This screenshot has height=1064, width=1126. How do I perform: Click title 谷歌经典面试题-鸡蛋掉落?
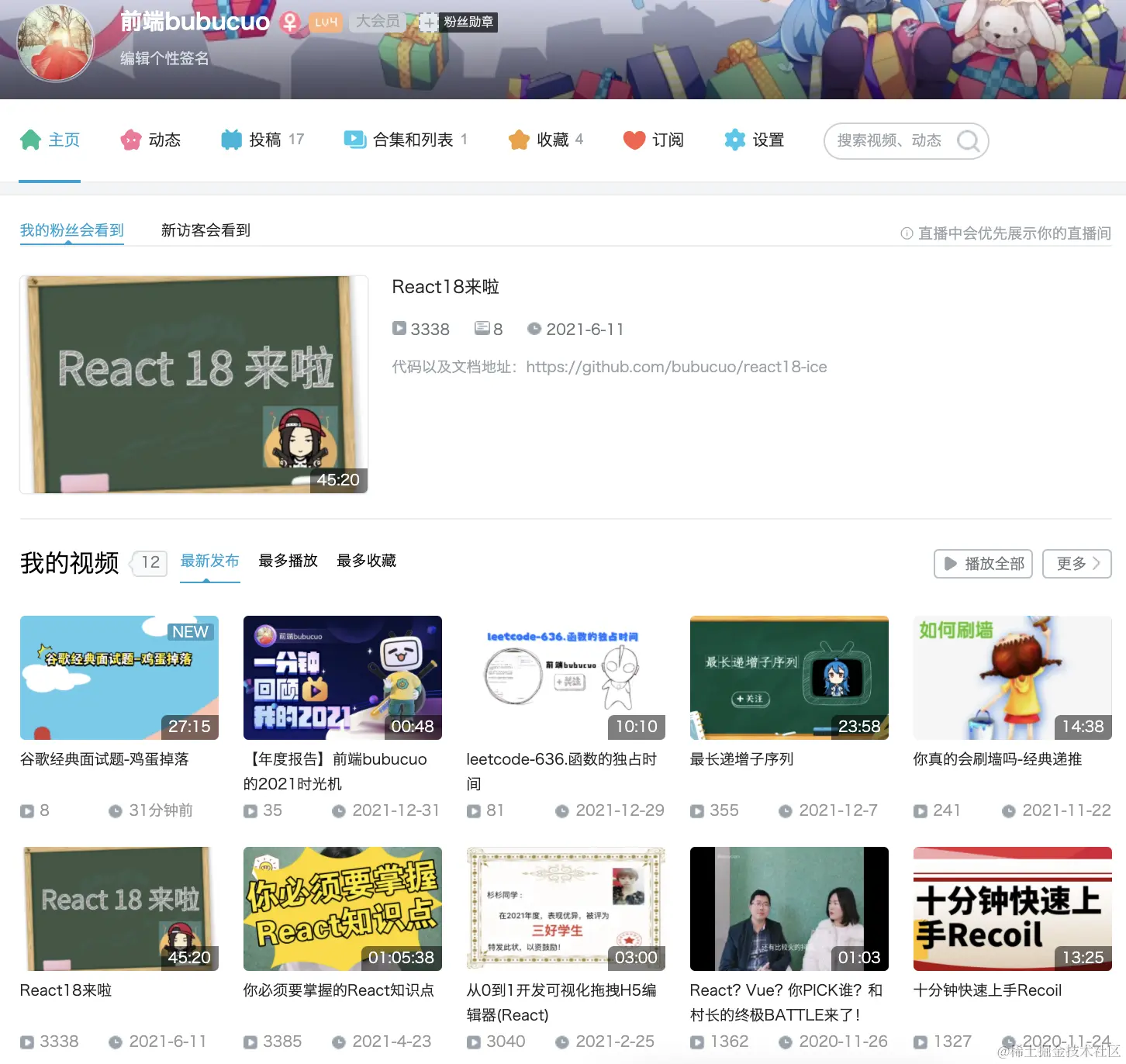click(x=105, y=759)
